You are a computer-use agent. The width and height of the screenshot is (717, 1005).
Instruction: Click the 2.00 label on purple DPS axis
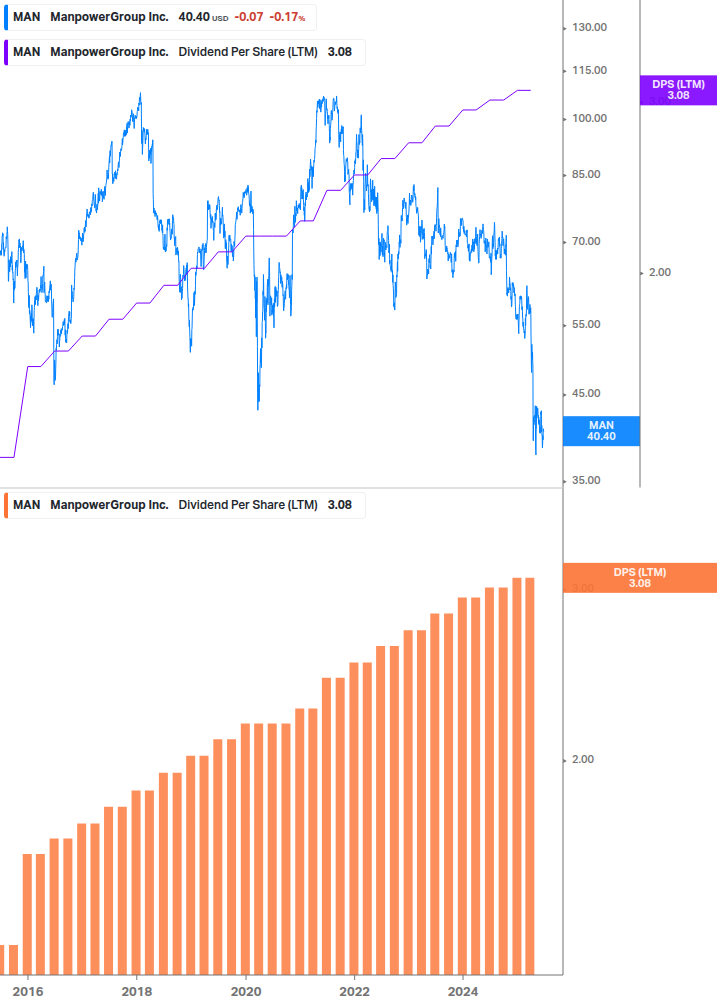coord(660,272)
